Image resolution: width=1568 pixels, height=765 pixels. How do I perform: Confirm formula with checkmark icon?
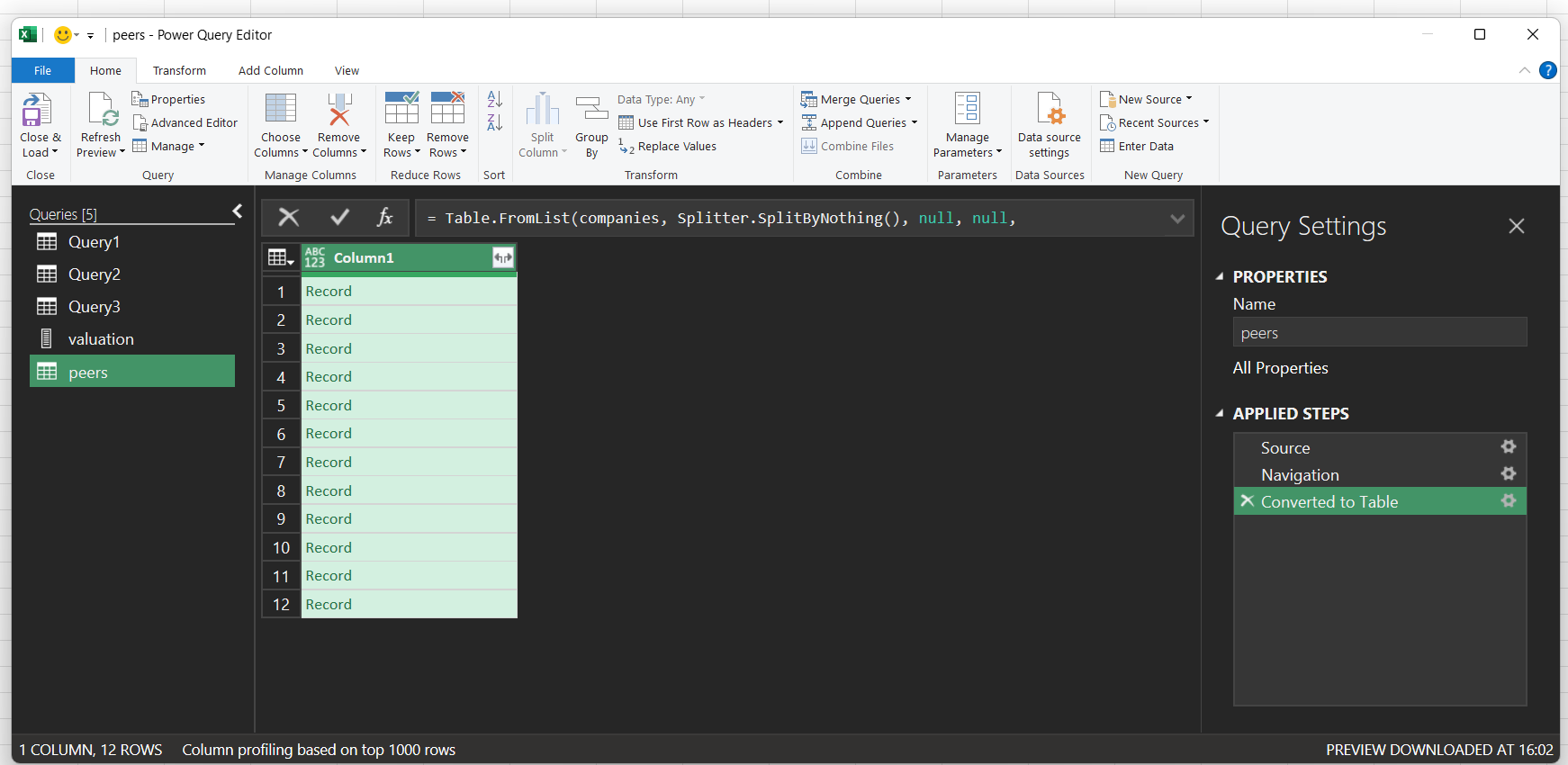pyautogui.click(x=340, y=217)
